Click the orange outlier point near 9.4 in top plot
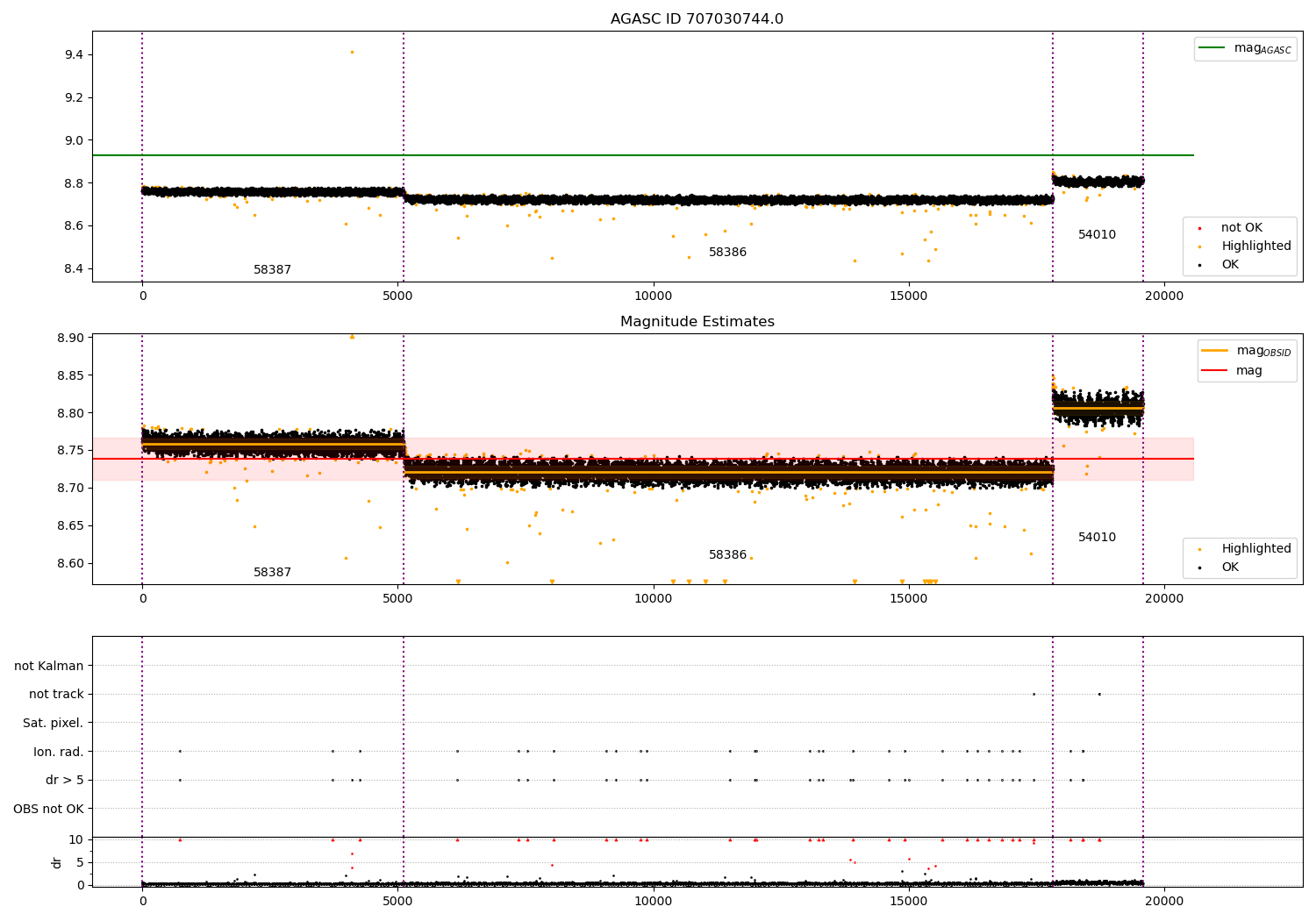Screen dimensions: 1316x921 pyautogui.click(x=352, y=52)
